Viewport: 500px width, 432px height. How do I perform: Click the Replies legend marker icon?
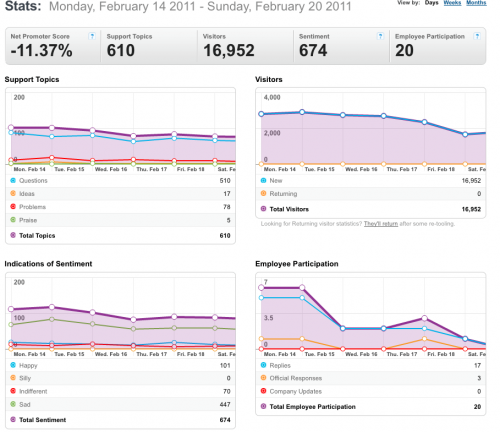263,365
